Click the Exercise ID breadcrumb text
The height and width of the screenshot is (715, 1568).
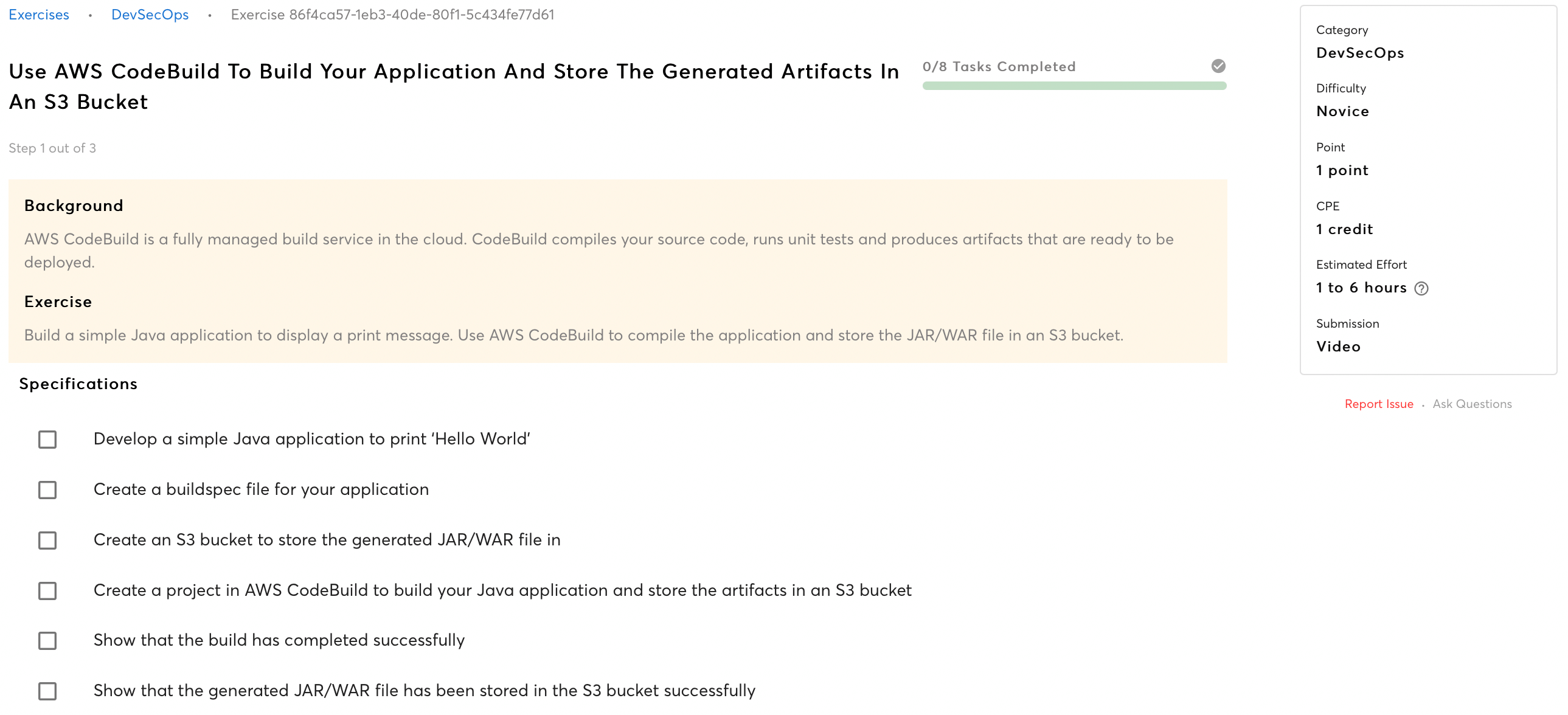(x=393, y=15)
